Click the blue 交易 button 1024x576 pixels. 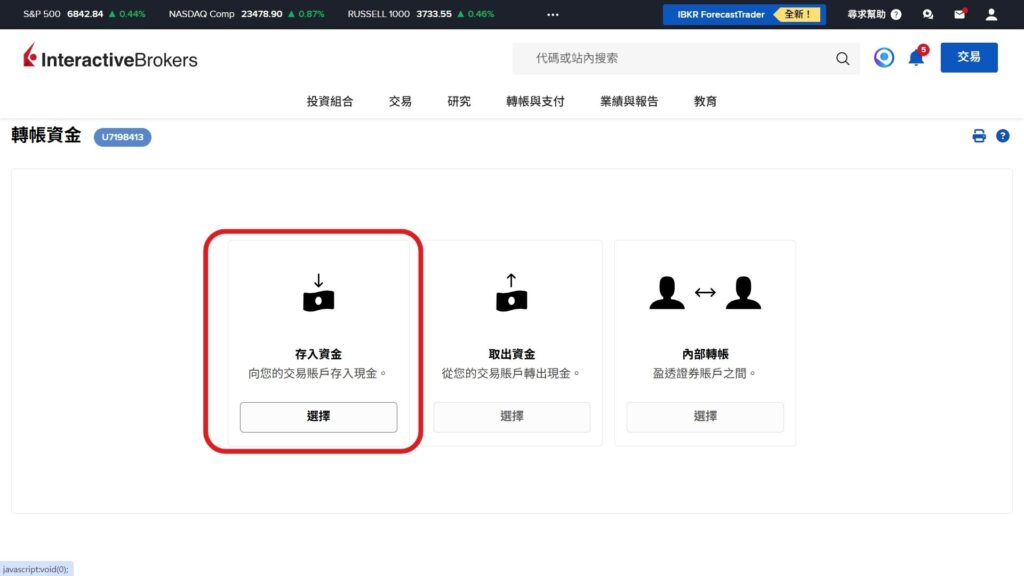click(968, 58)
